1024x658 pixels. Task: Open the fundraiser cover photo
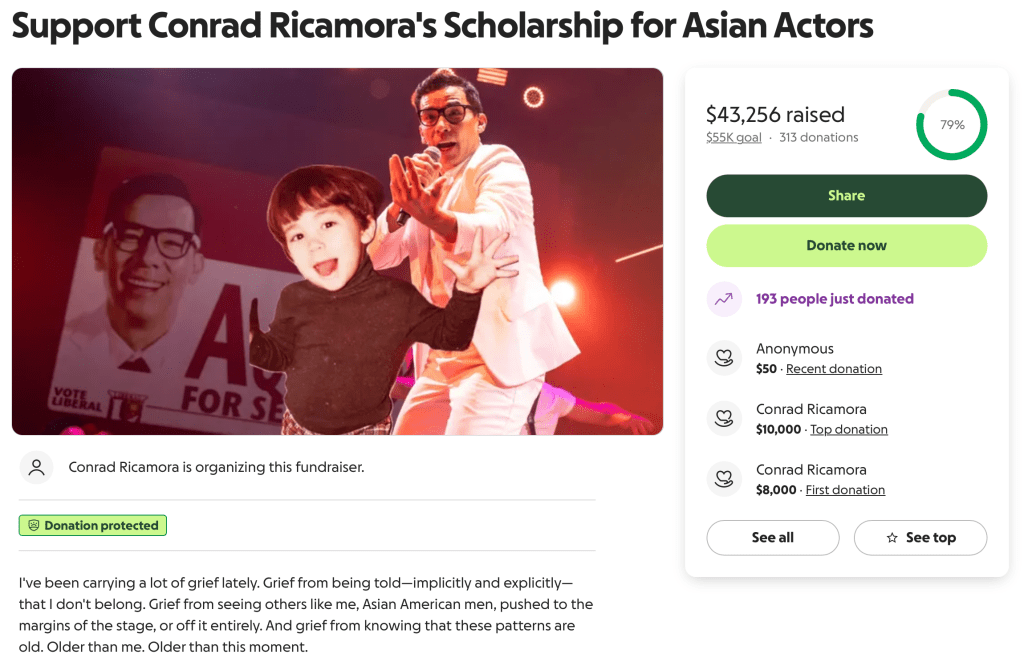(337, 251)
